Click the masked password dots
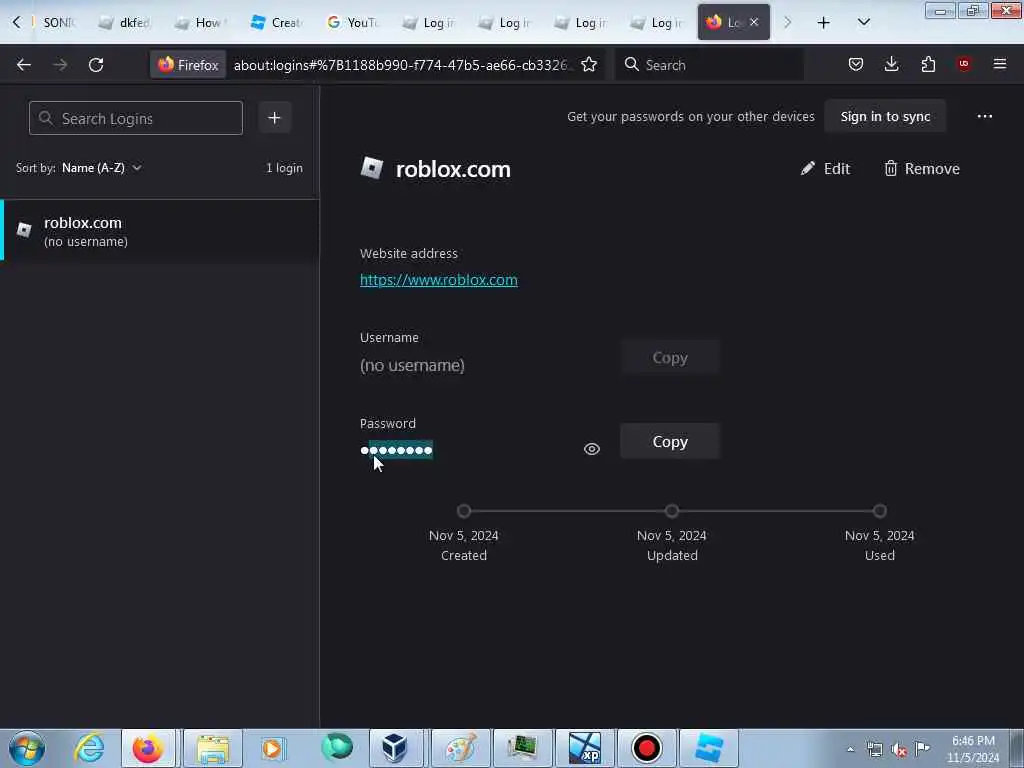1024x768 pixels. pos(396,450)
